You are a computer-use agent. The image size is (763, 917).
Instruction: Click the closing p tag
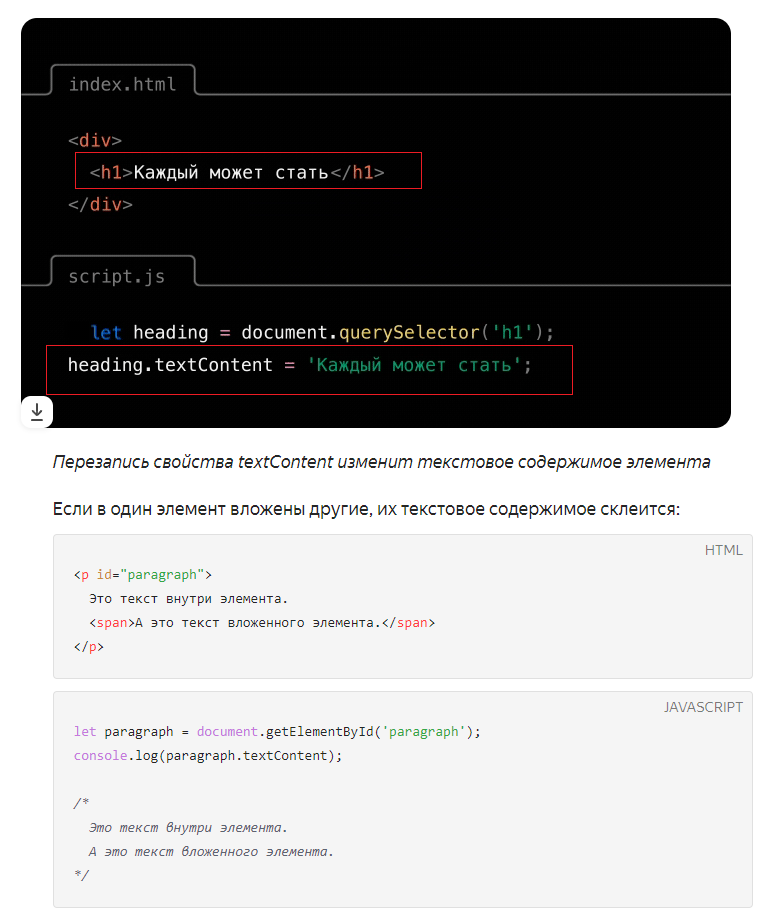[89, 647]
